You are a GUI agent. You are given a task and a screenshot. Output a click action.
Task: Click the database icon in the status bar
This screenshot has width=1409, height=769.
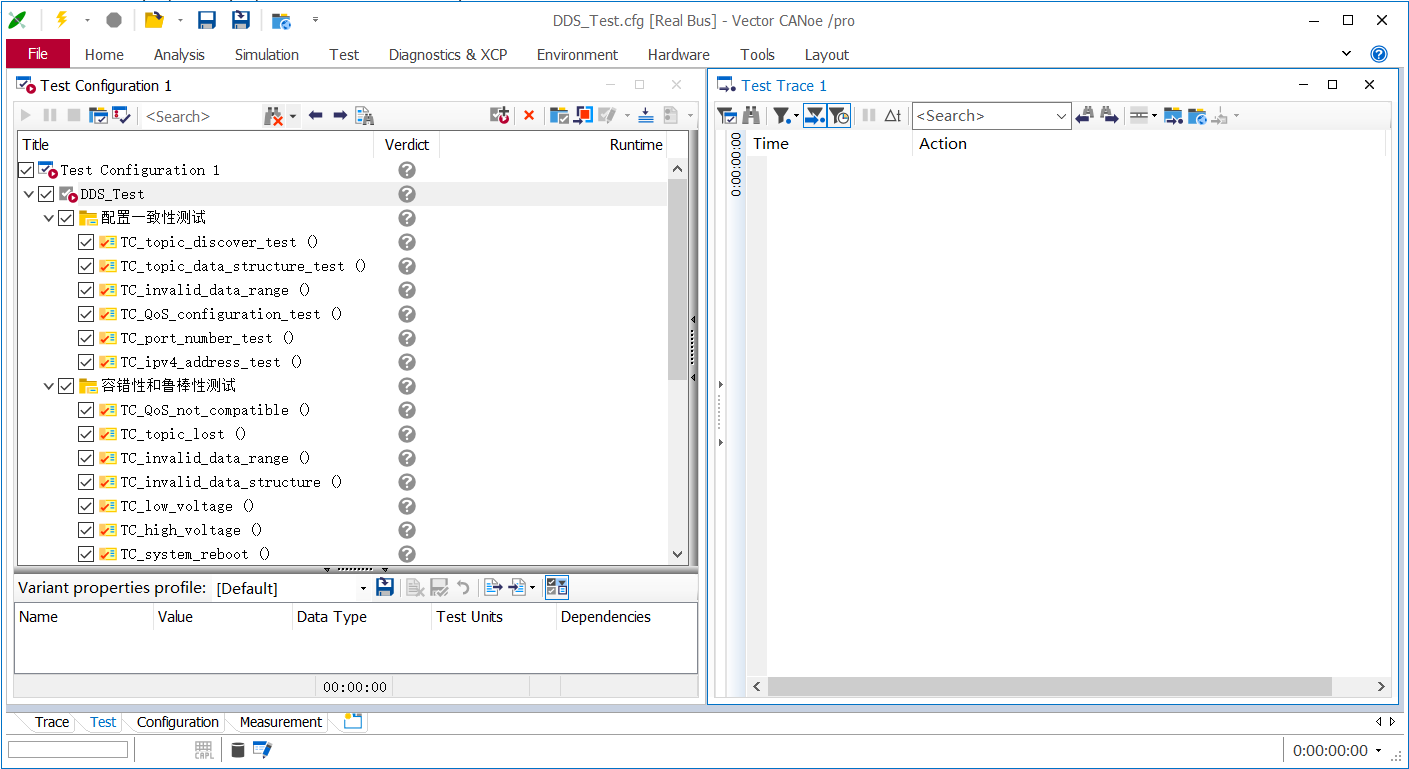[237, 750]
